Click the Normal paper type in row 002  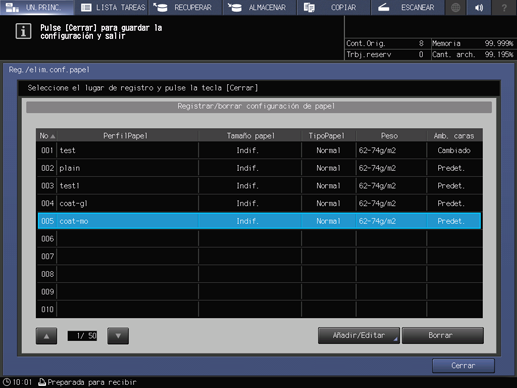328,168
